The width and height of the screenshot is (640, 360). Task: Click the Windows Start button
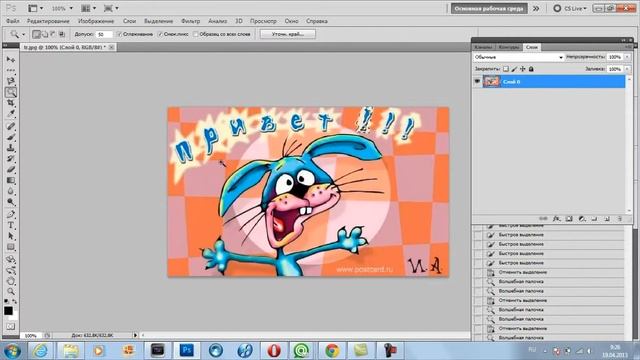pos(12,351)
